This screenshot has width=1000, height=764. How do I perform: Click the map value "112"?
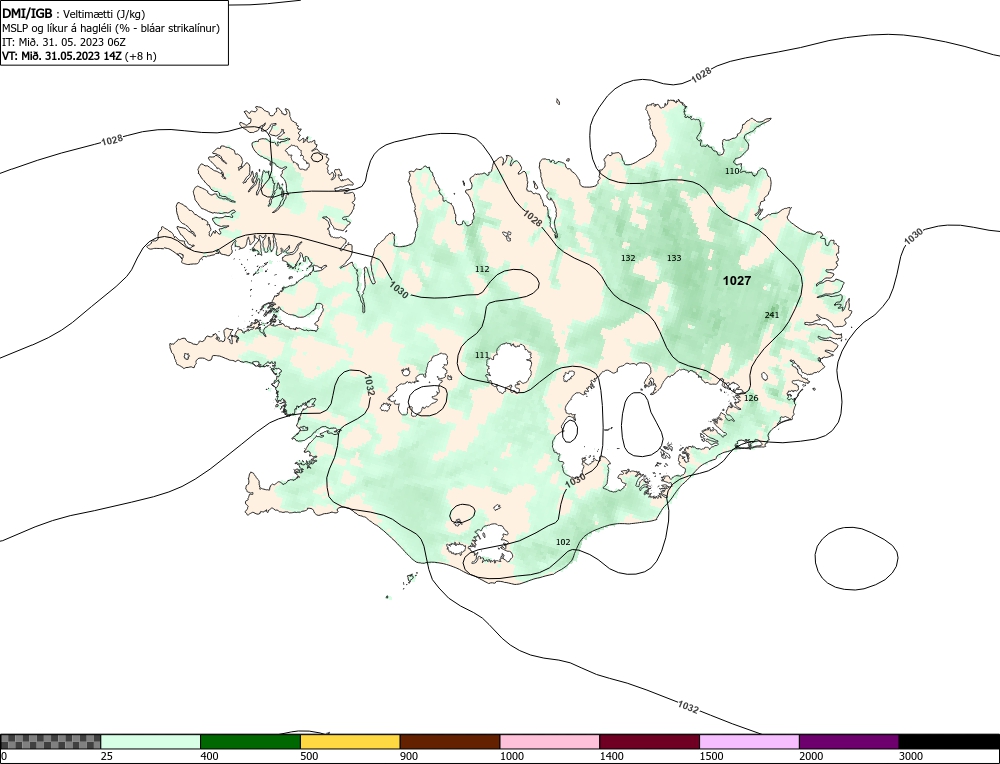pyautogui.click(x=482, y=269)
